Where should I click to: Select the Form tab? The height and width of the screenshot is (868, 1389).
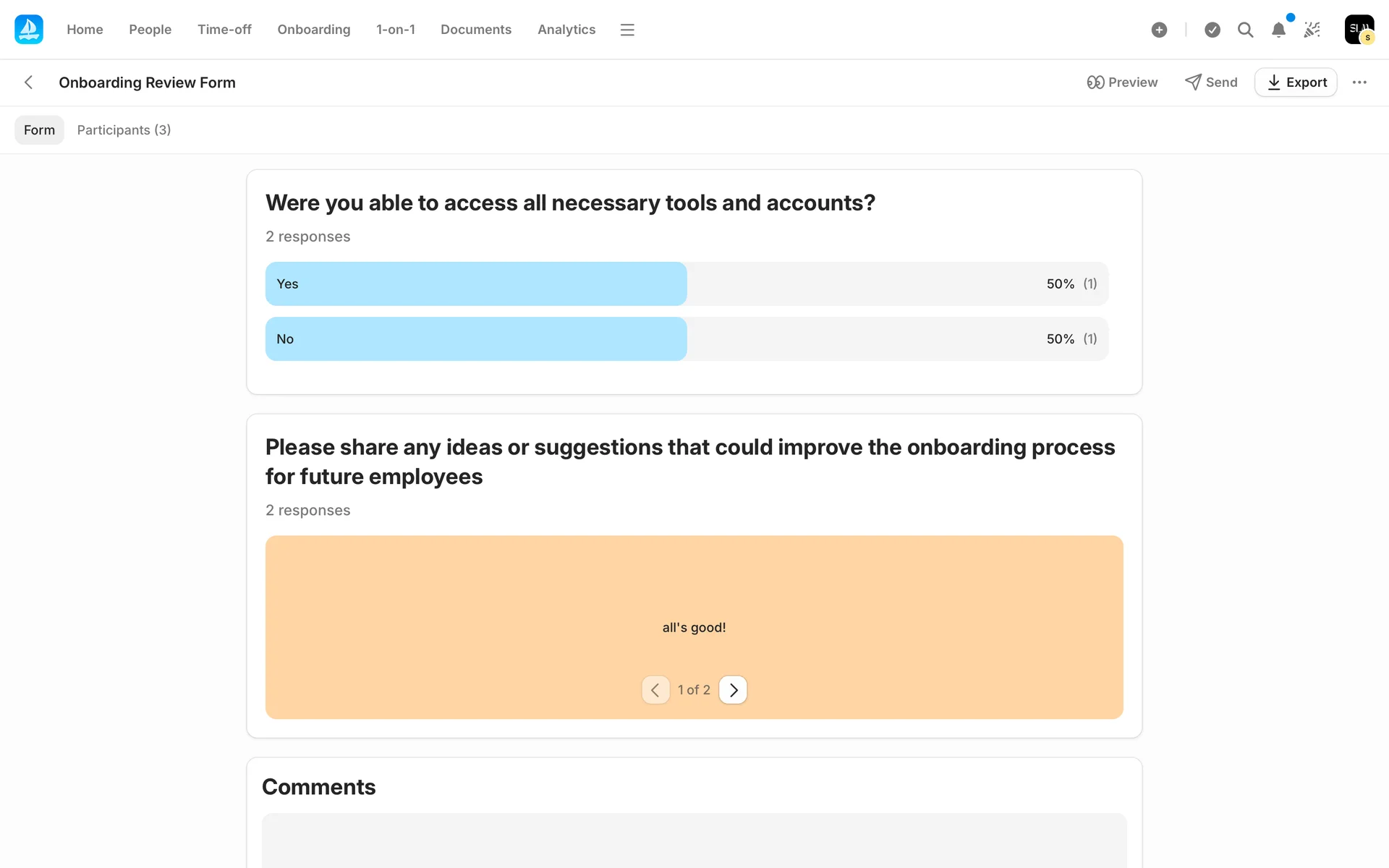pos(39,130)
